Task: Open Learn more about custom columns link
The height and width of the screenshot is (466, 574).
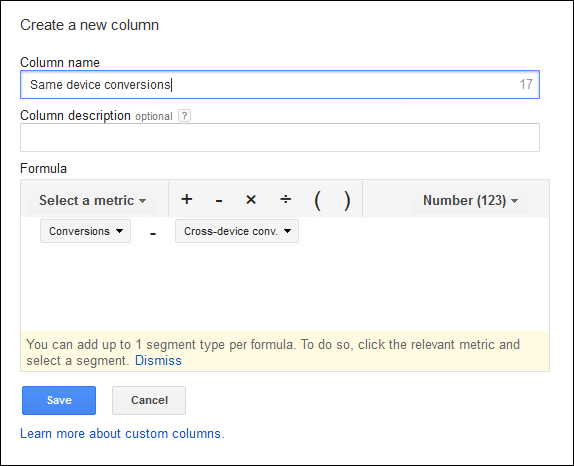Action: click(x=122, y=433)
